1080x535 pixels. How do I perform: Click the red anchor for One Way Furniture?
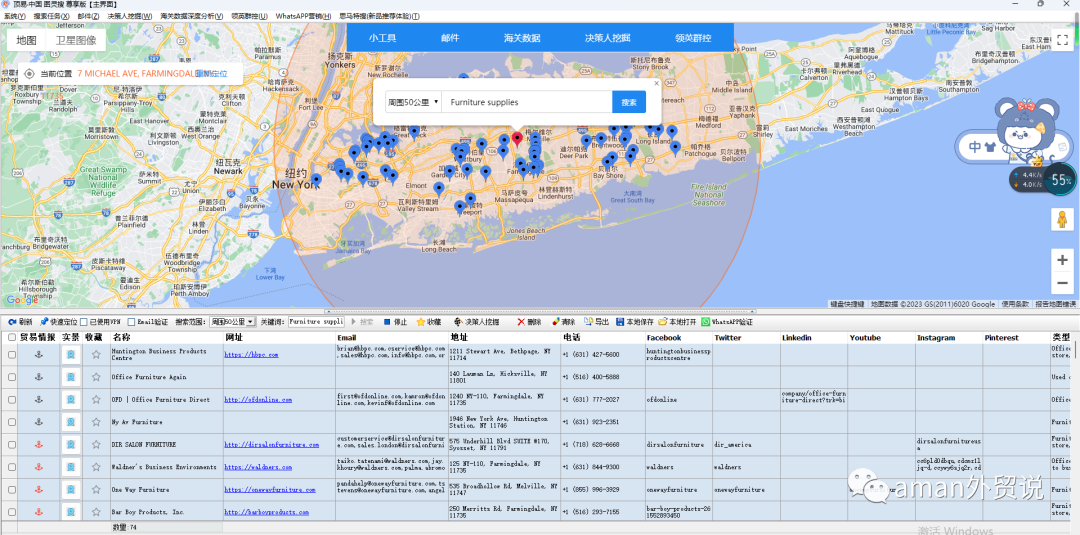pos(39,490)
